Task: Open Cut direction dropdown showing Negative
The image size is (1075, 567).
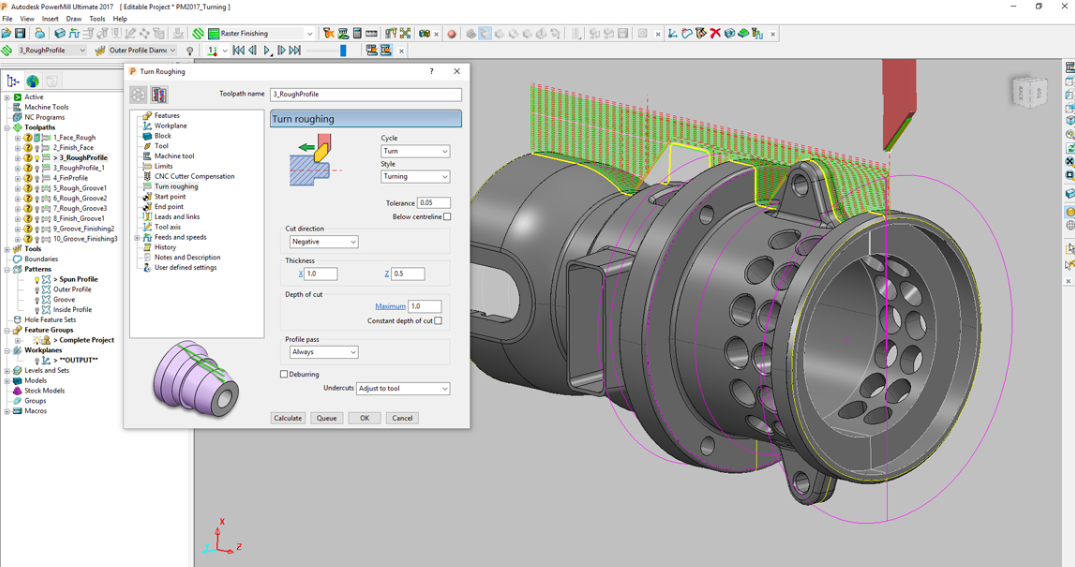Action: [x=324, y=242]
